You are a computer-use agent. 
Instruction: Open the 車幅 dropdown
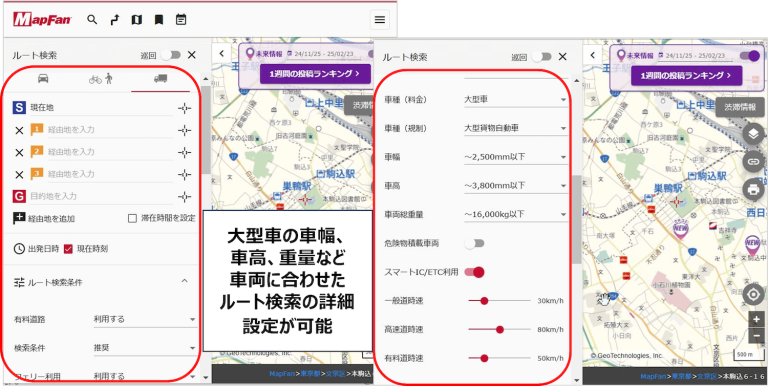pos(516,157)
